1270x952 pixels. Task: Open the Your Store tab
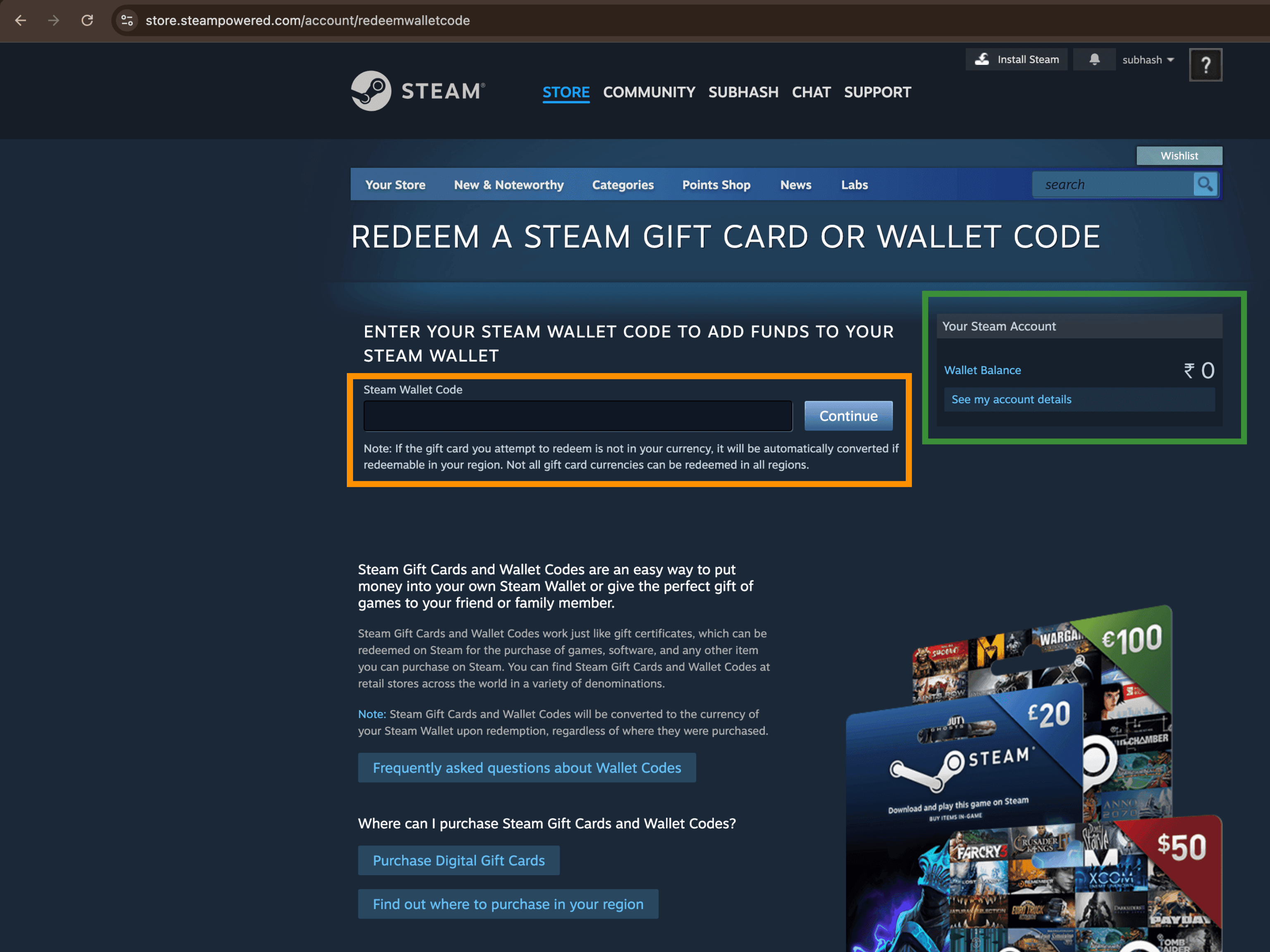[x=395, y=185]
